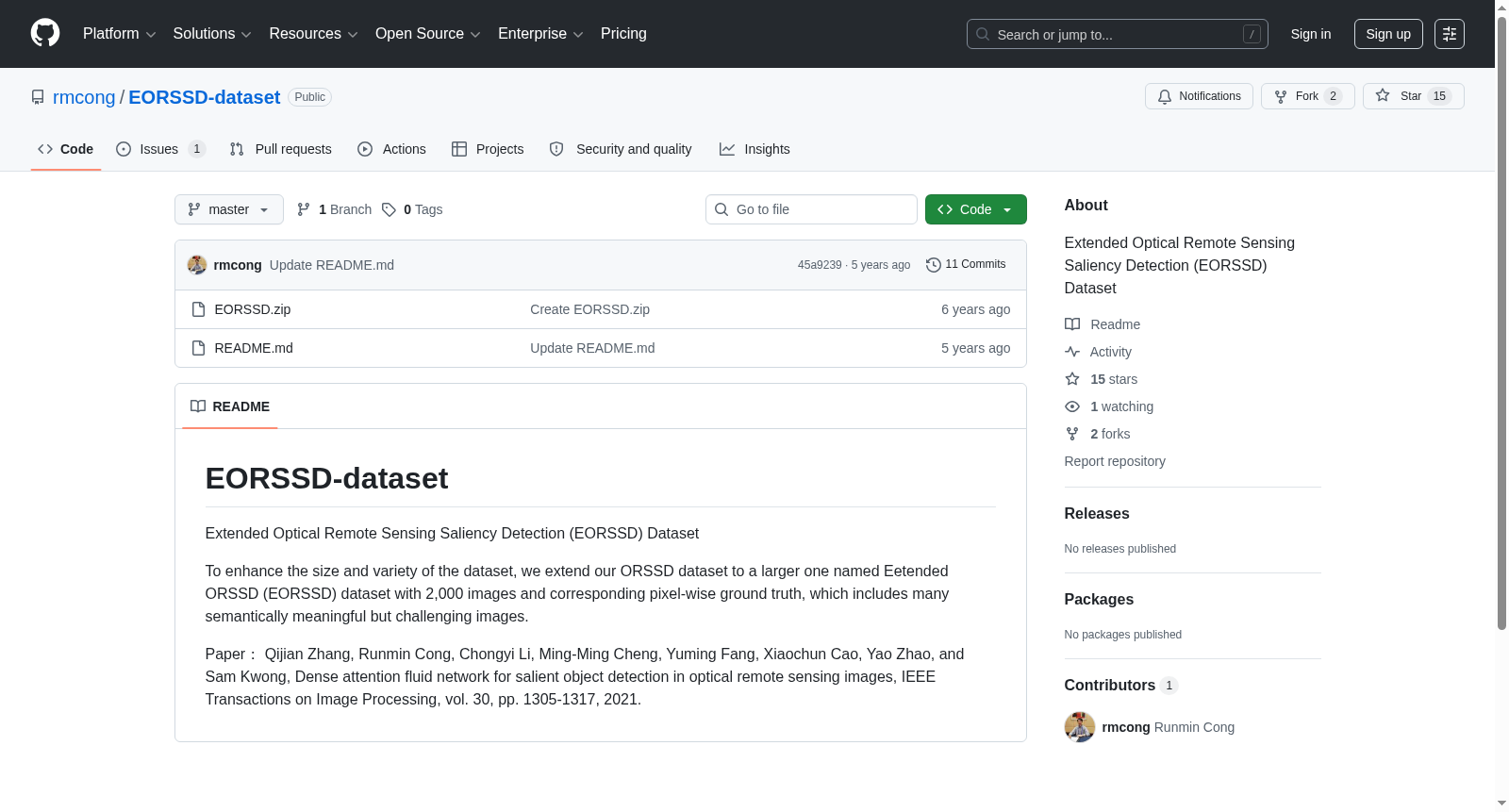
Task: Click the eye icon beside 1 watching
Action: pyautogui.click(x=1072, y=406)
